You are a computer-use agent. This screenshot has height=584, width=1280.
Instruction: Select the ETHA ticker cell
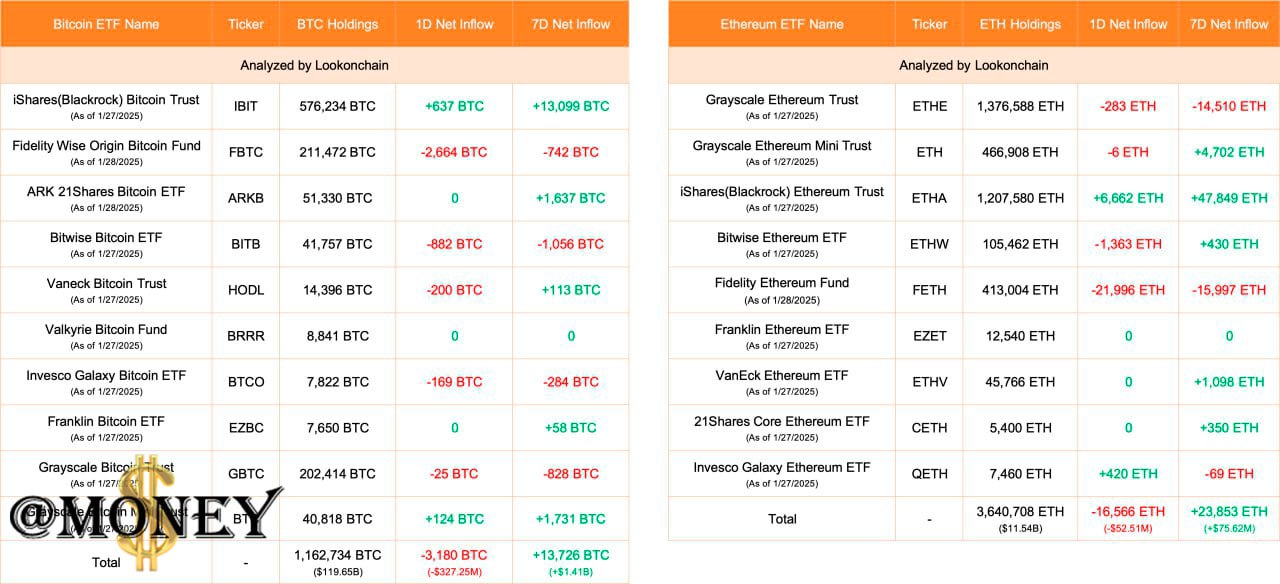pos(929,198)
